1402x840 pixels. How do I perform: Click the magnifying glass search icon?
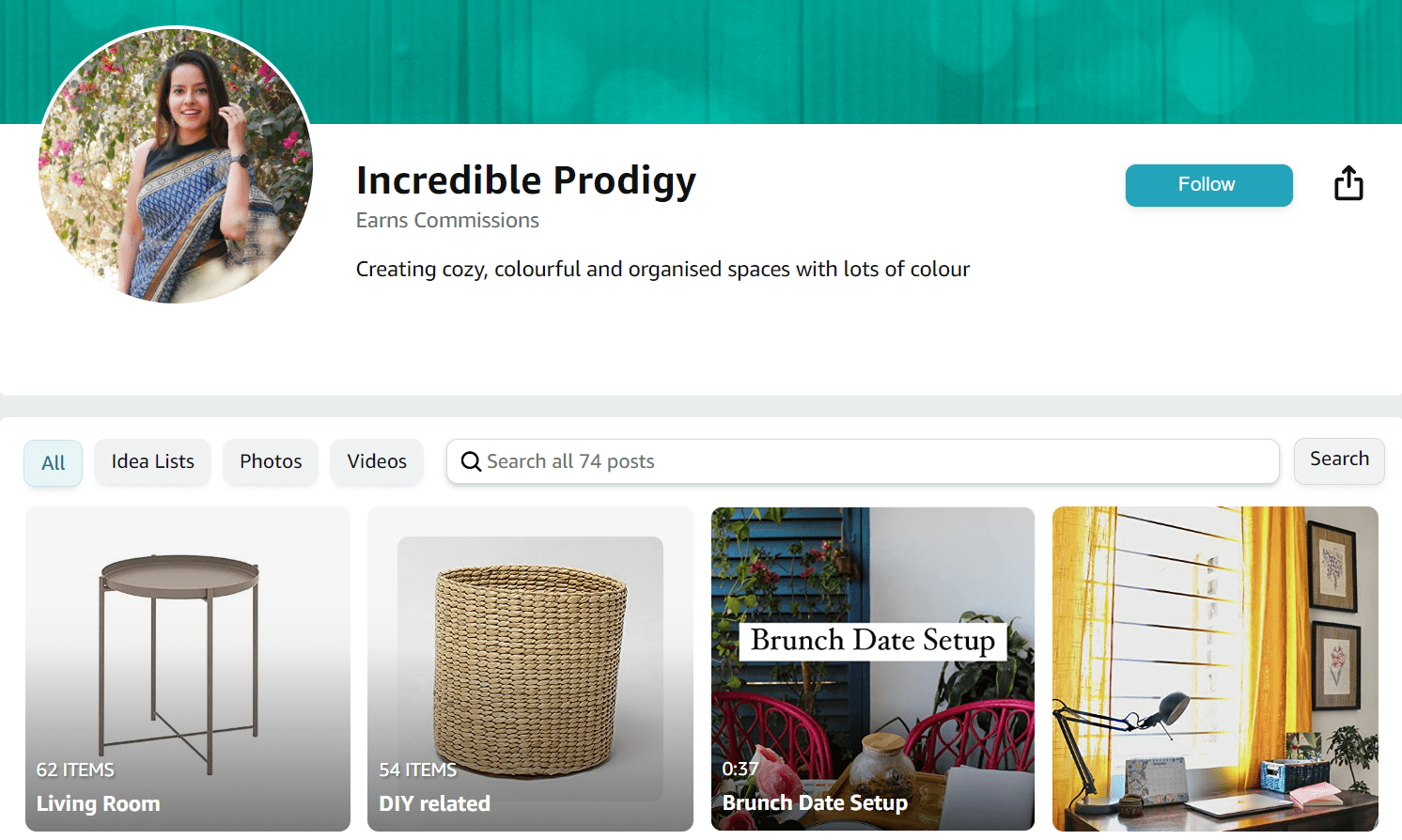(471, 461)
